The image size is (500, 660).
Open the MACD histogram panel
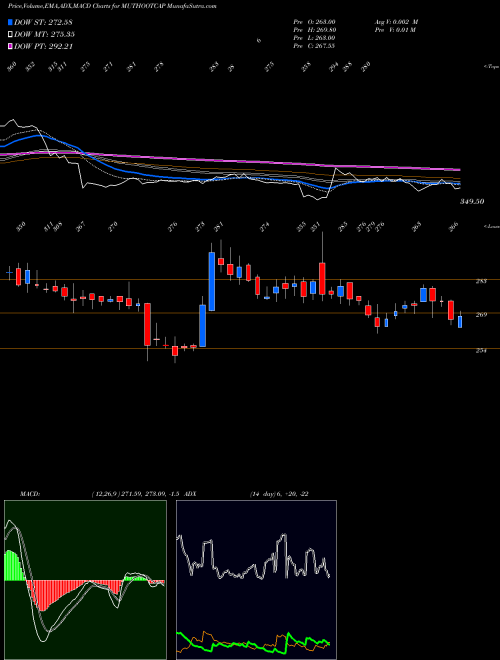85,580
